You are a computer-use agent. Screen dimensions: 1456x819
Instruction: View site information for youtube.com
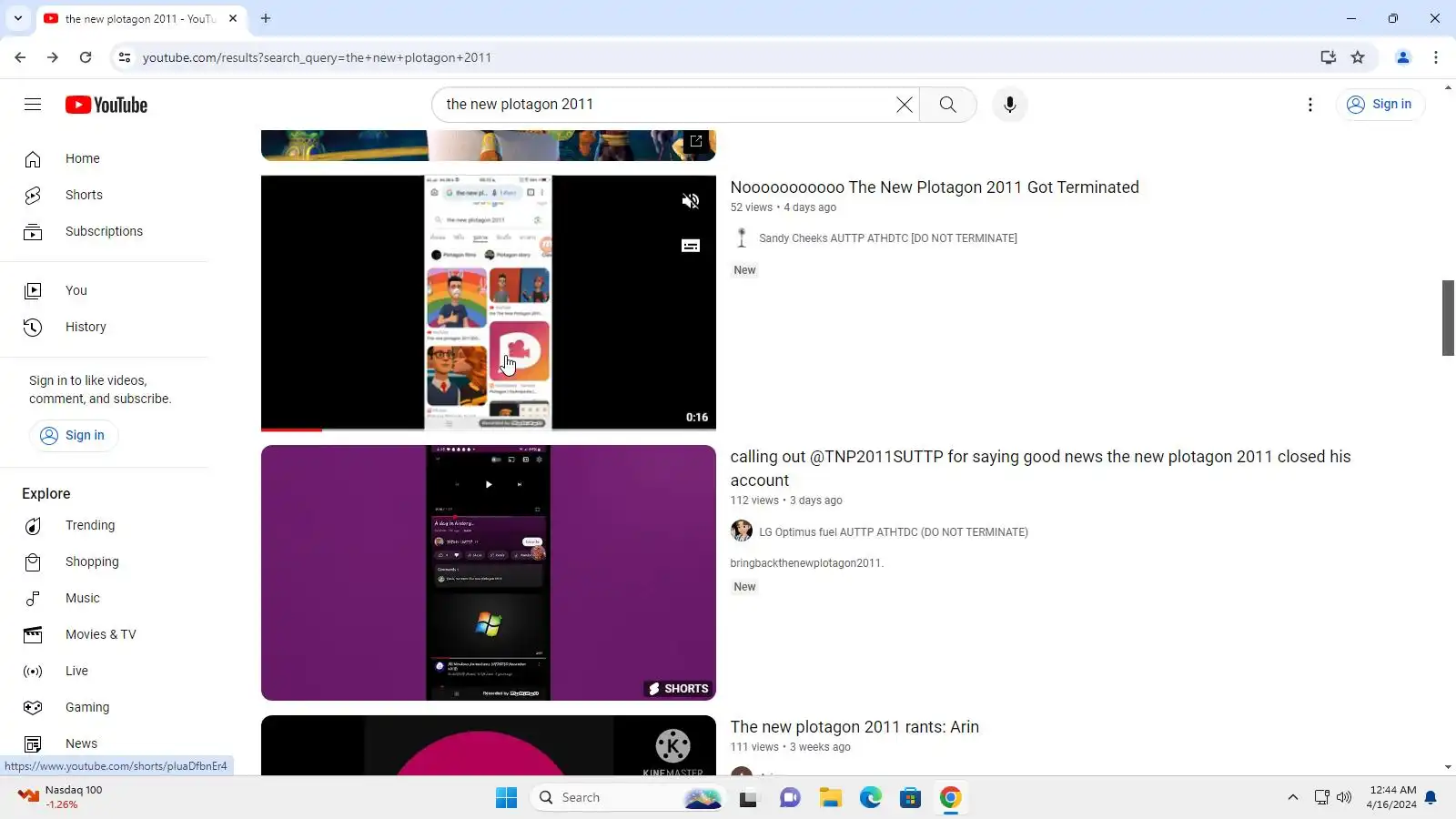pos(125,57)
